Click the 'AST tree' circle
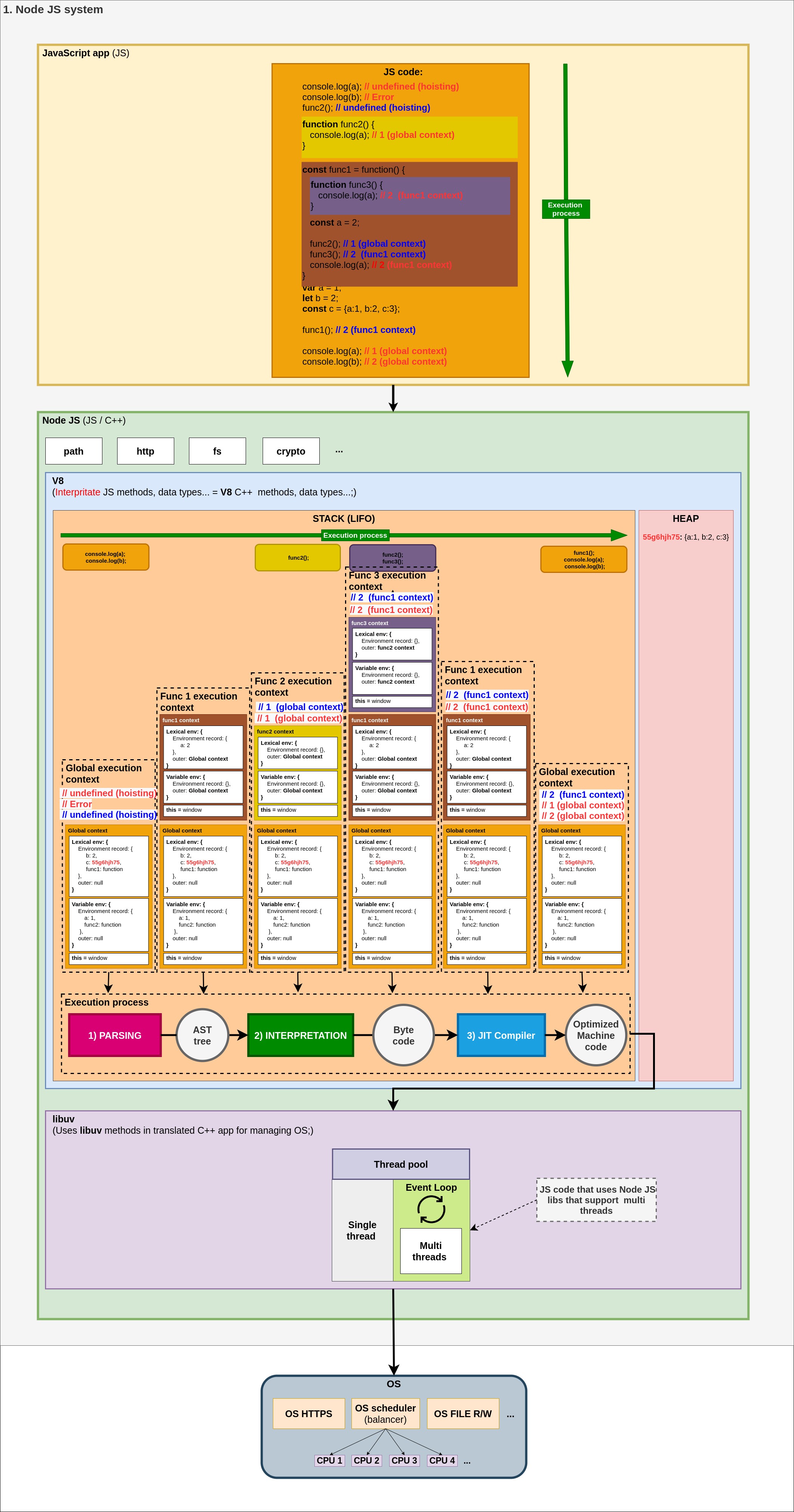The image size is (794, 1512). point(203,1035)
